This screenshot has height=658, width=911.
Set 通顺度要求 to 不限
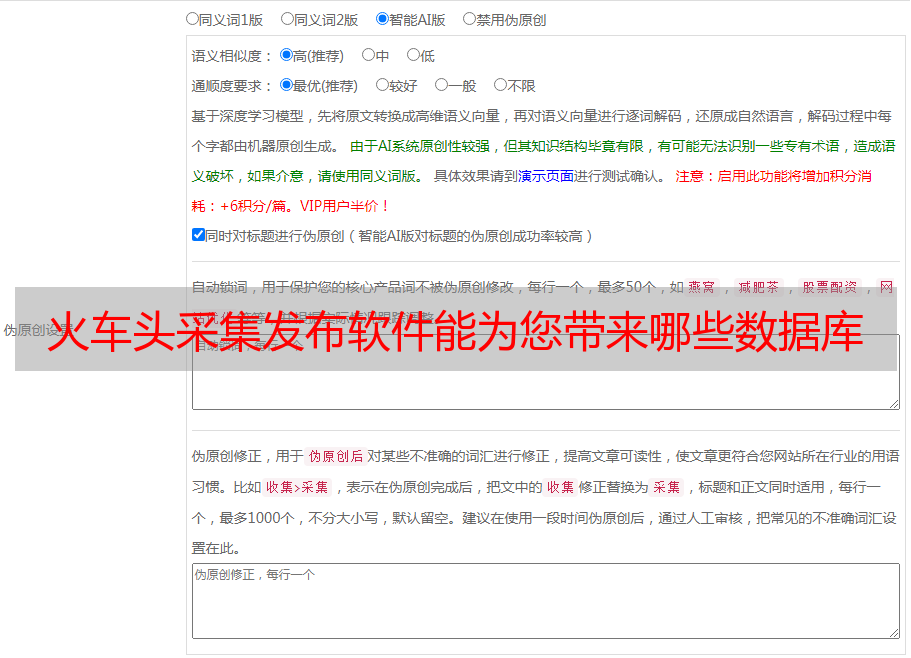click(x=500, y=85)
